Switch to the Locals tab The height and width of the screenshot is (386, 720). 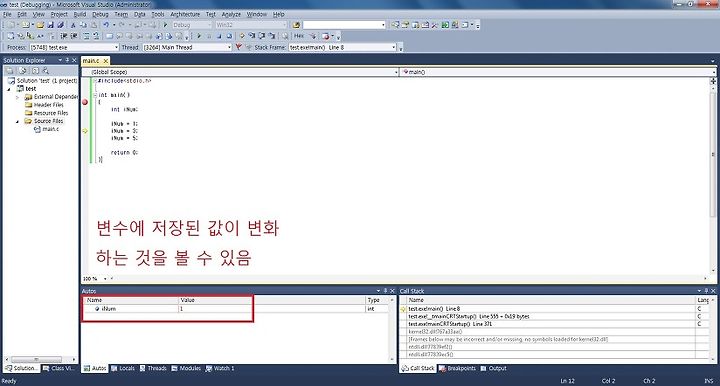(123, 368)
